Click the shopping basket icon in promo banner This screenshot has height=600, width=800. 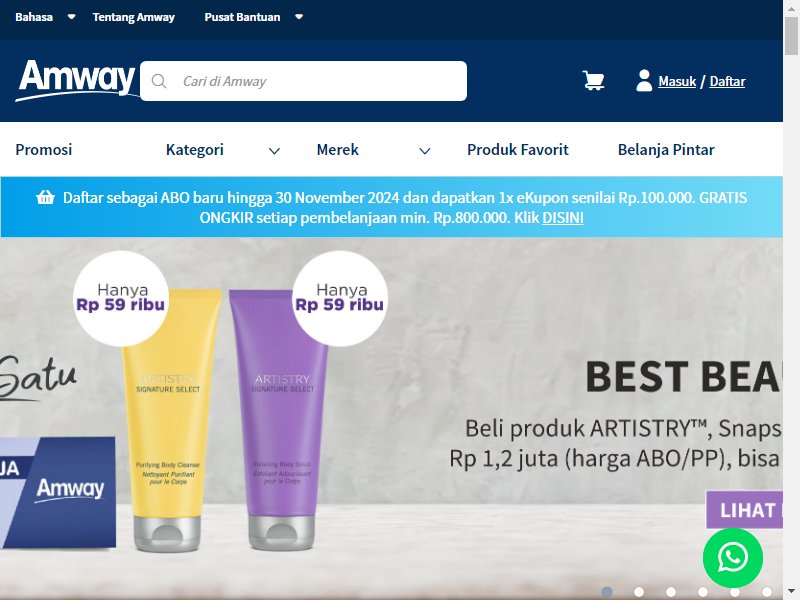point(45,197)
